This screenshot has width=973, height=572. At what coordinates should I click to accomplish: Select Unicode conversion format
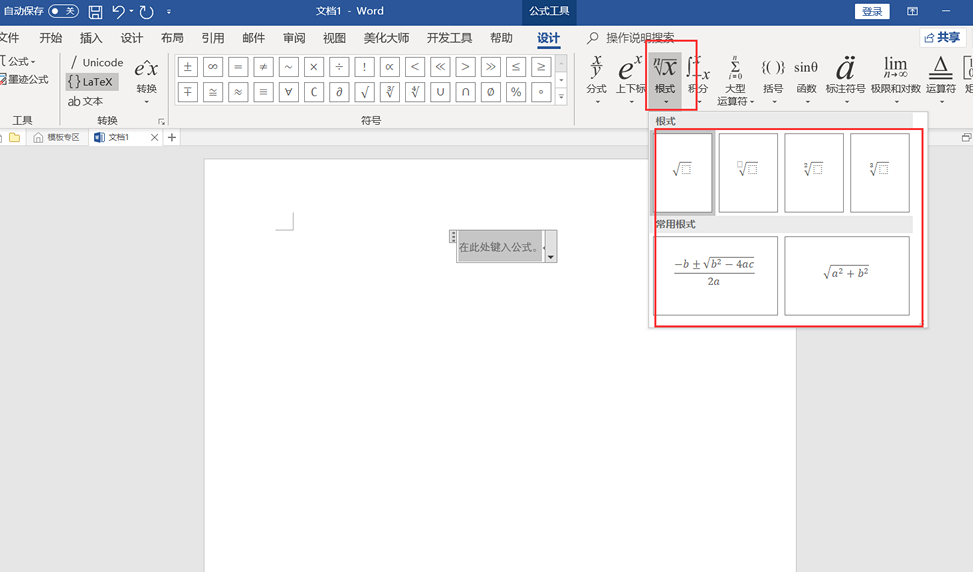click(96, 62)
